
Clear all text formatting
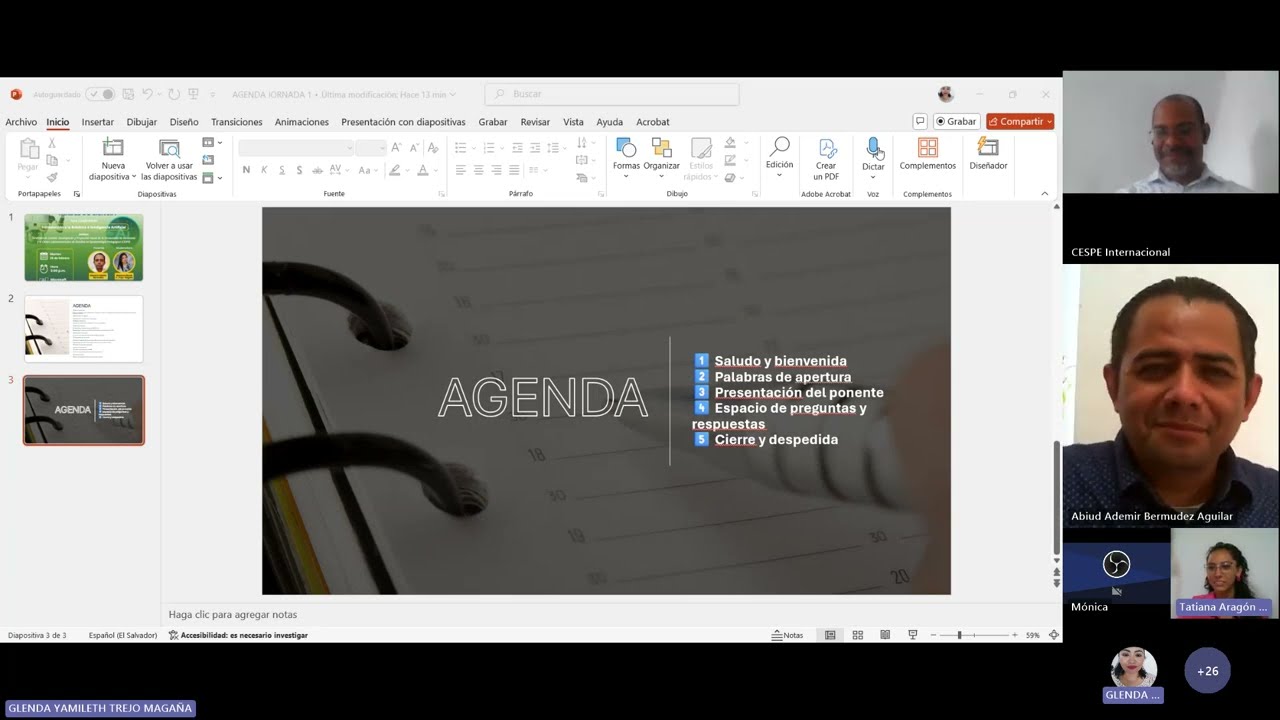pyautogui.click(x=433, y=148)
